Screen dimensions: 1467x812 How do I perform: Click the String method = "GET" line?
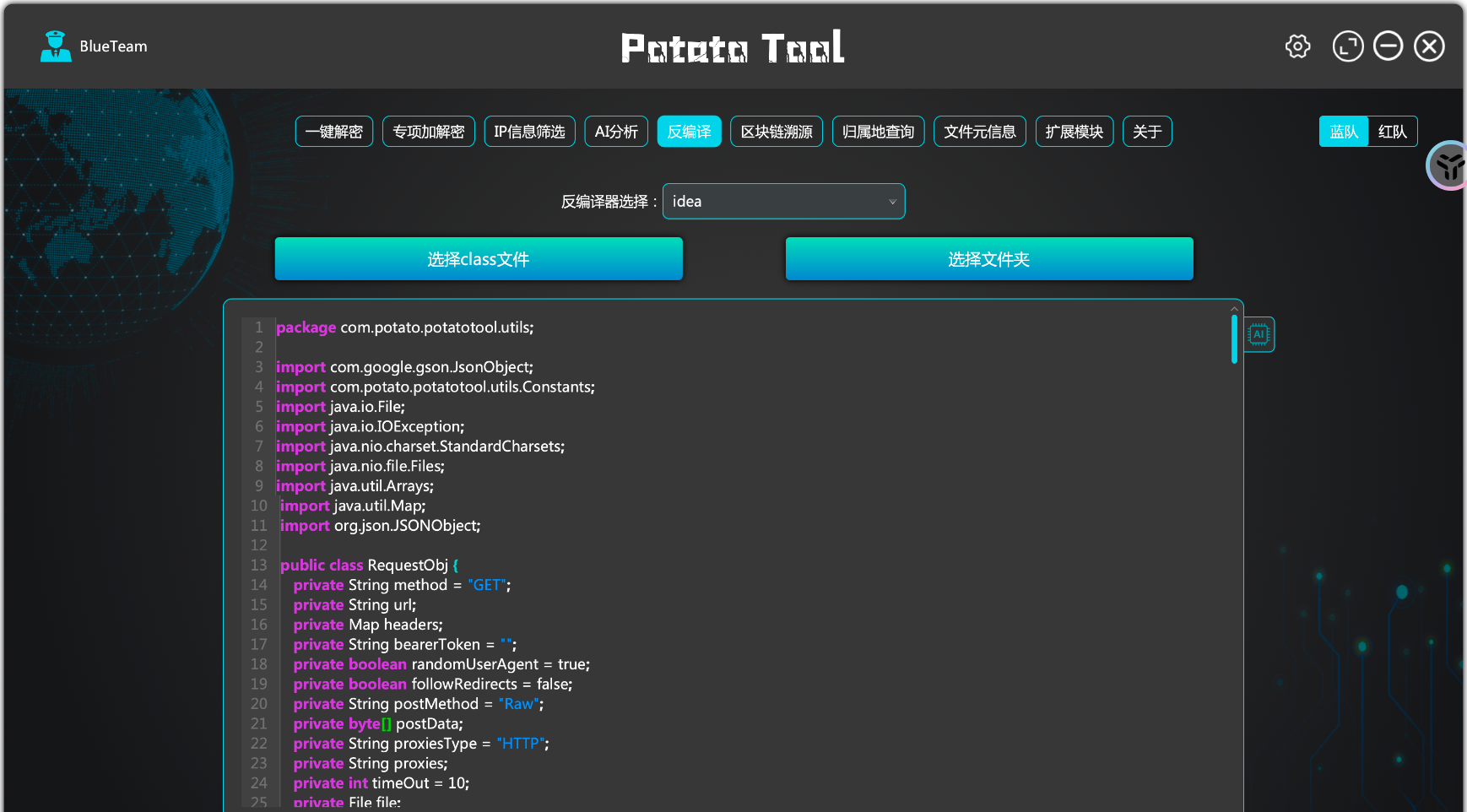403,585
